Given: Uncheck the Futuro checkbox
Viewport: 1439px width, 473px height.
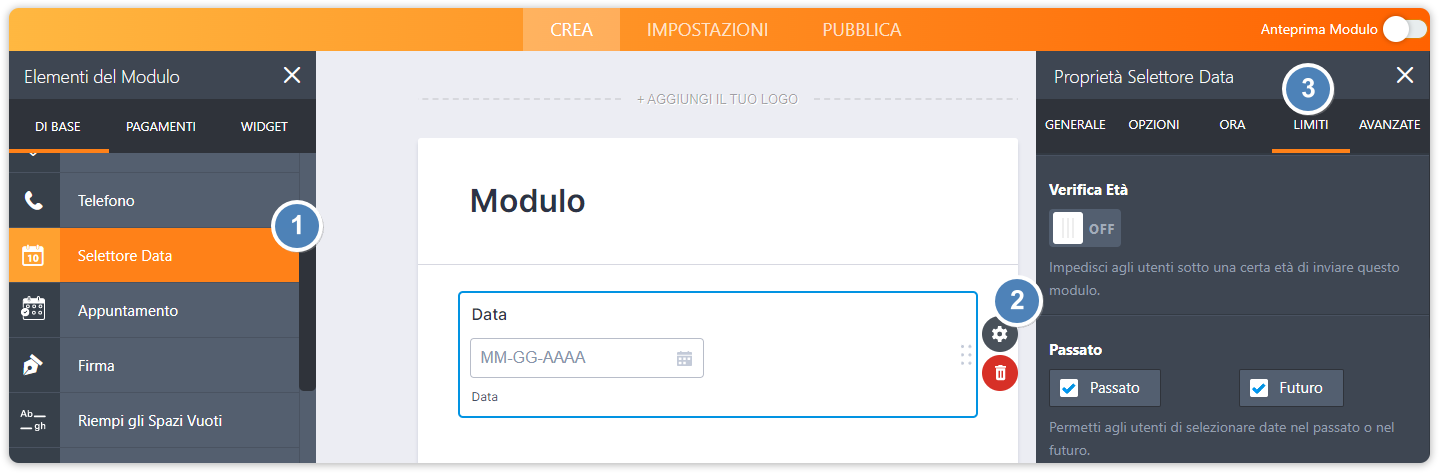Looking at the screenshot, I should [x=1259, y=388].
